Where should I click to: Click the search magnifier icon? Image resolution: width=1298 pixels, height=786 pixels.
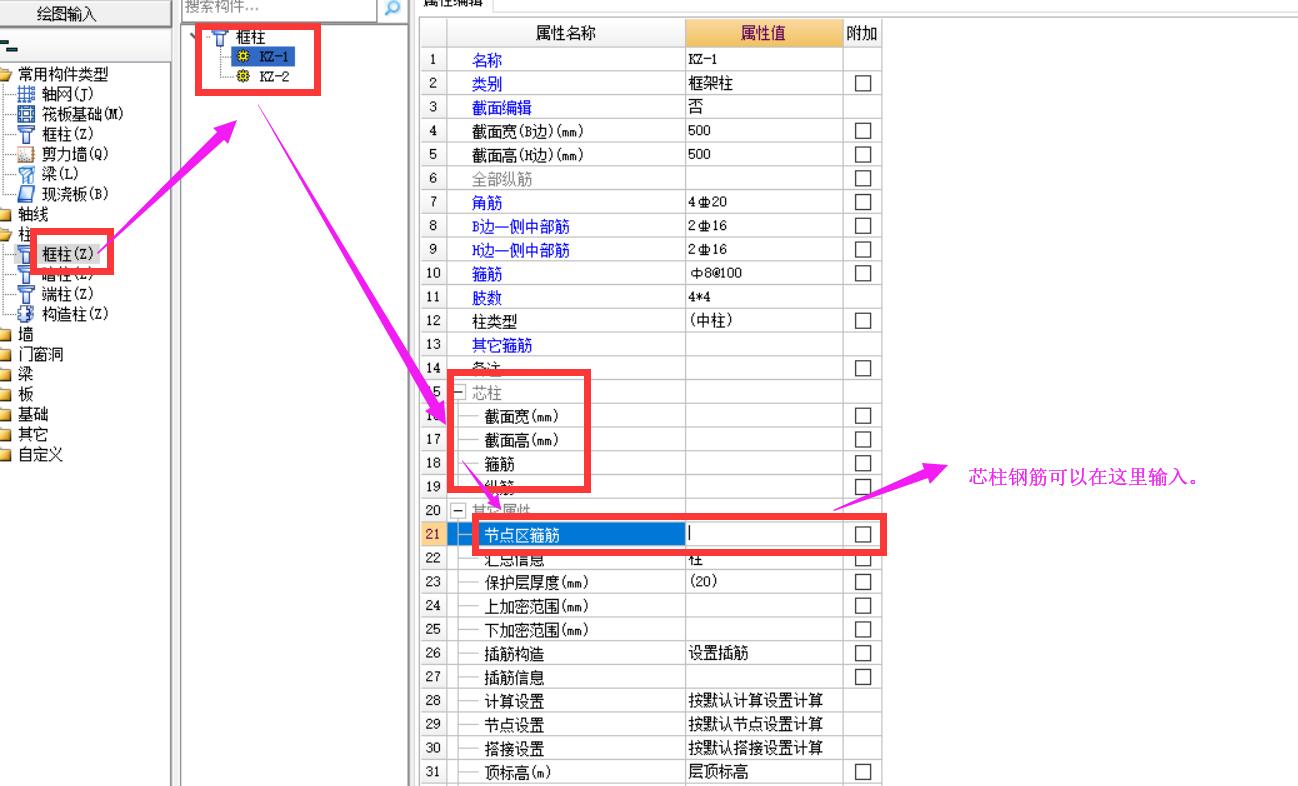[x=392, y=8]
